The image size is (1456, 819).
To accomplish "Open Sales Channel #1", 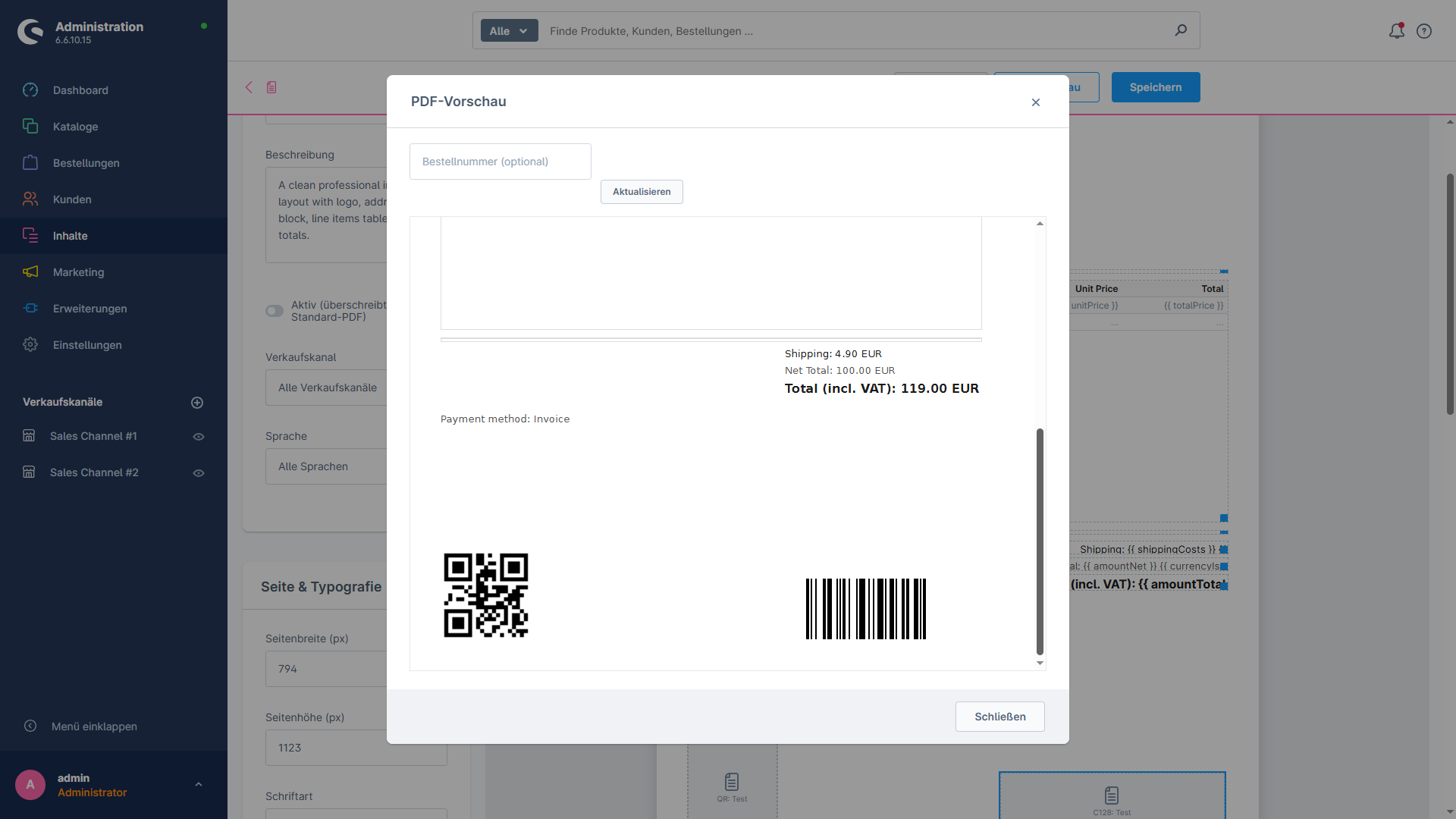I will (93, 436).
